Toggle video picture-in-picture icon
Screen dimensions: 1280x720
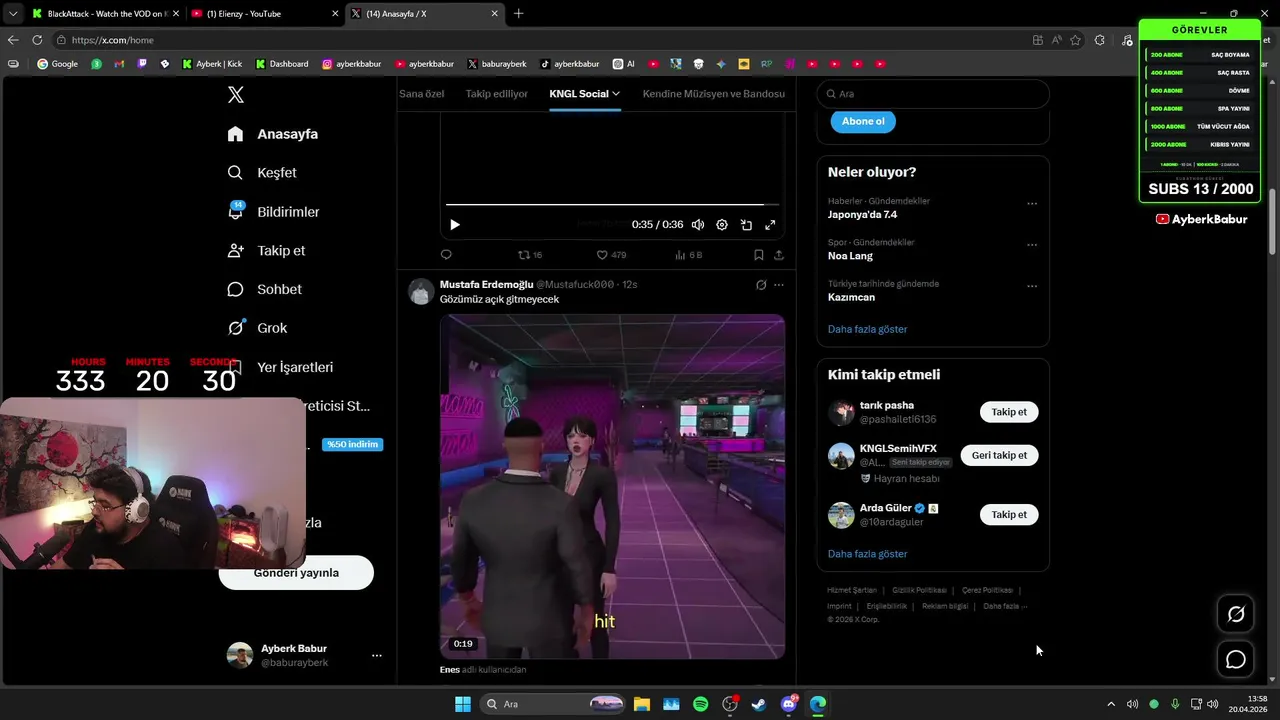[746, 225]
